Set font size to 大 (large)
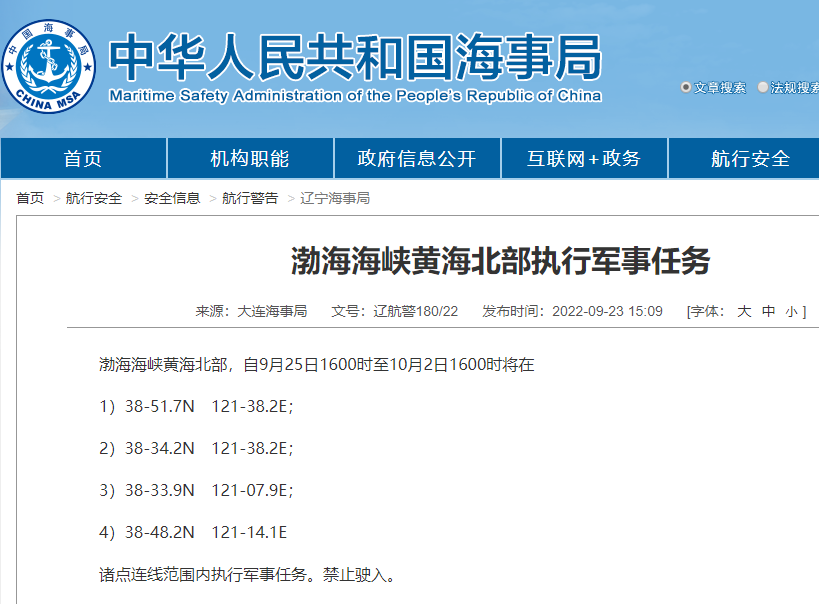Screen dimensions: 819x604 (743, 311)
